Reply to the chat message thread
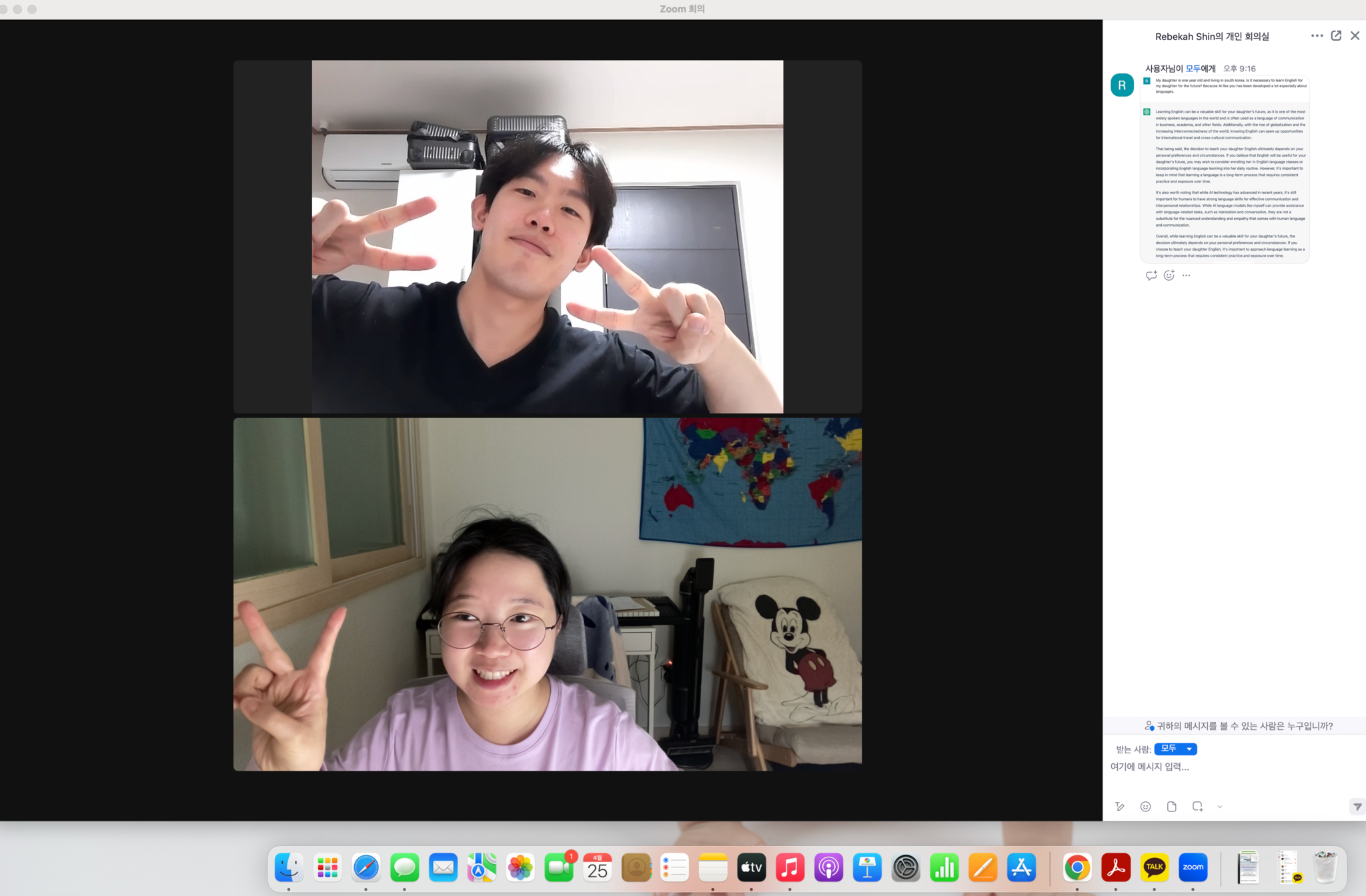The width and height of the screenshot is (1366, 896). tap(1151, 275)
